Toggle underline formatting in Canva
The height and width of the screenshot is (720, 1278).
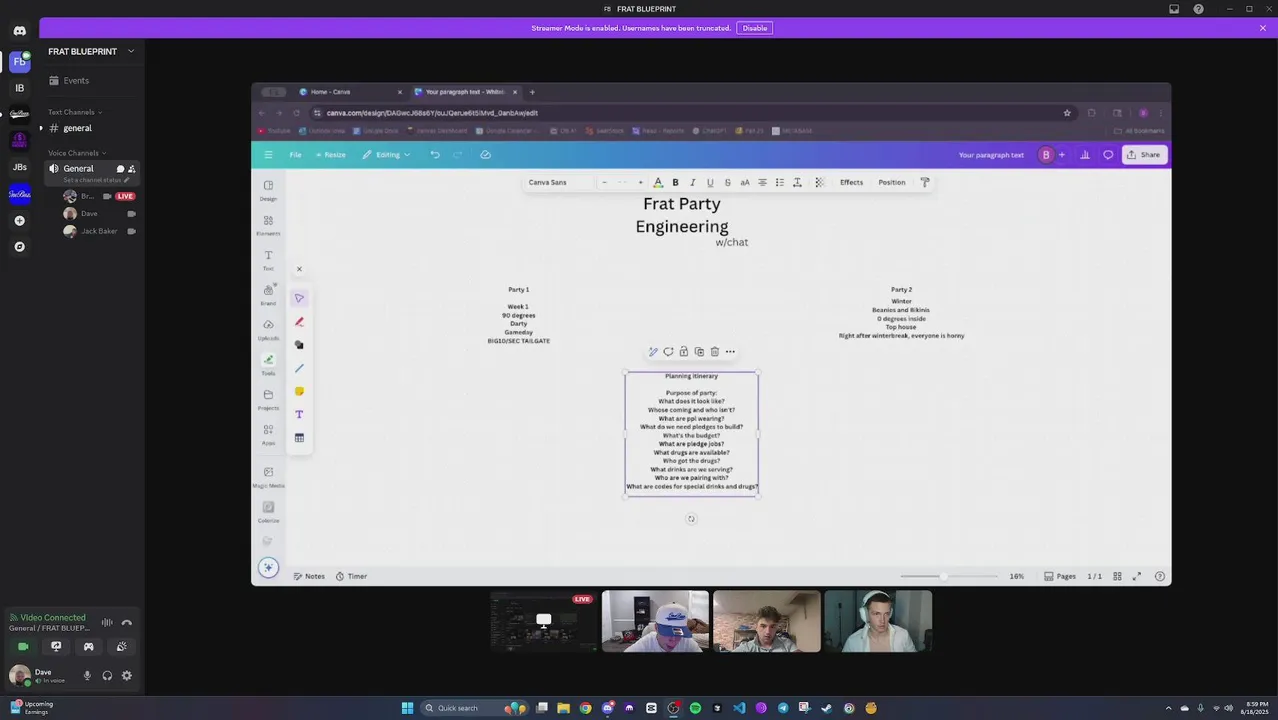point(710,183)
